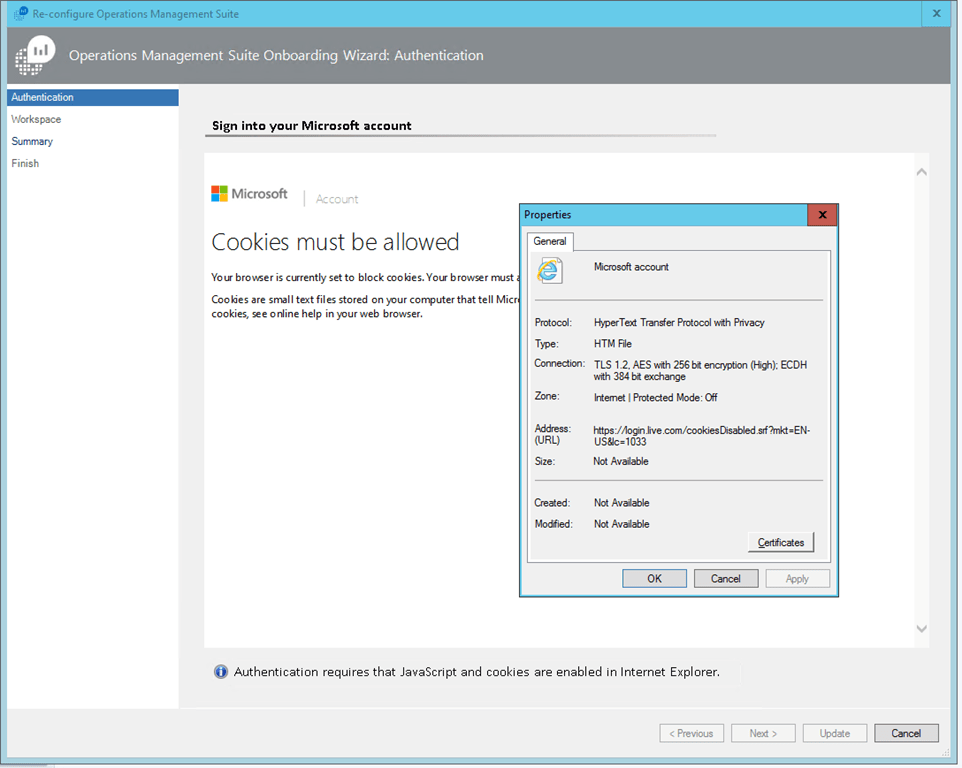Select the Workspace step in sidebar

pyautogui.click(x=36, y=120)
